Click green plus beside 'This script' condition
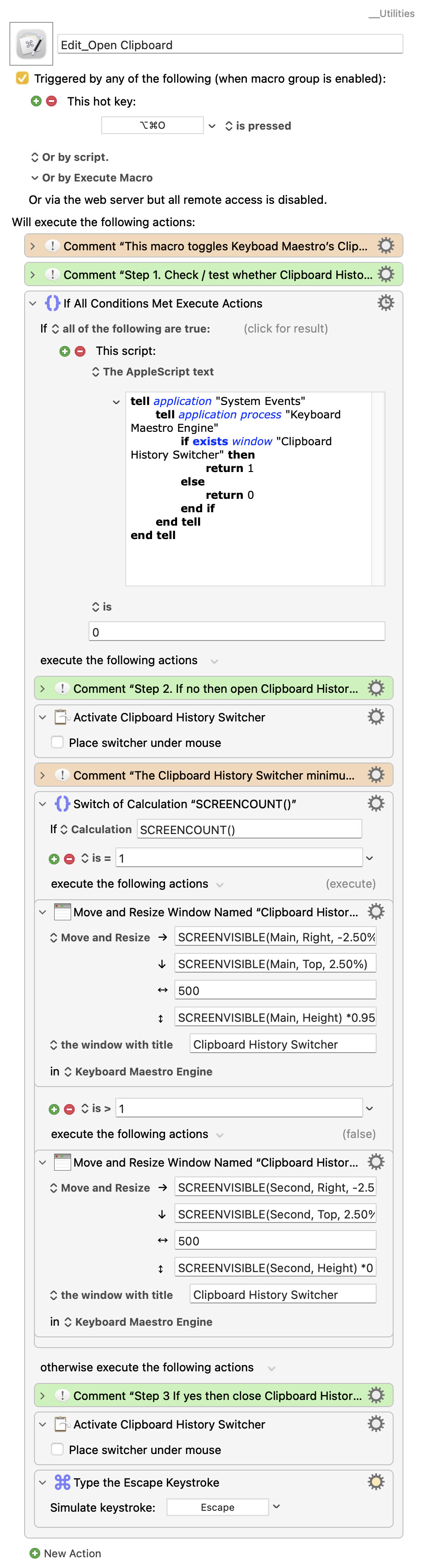The width and height of the screenshot is (424, 1568). click(64, 350)
